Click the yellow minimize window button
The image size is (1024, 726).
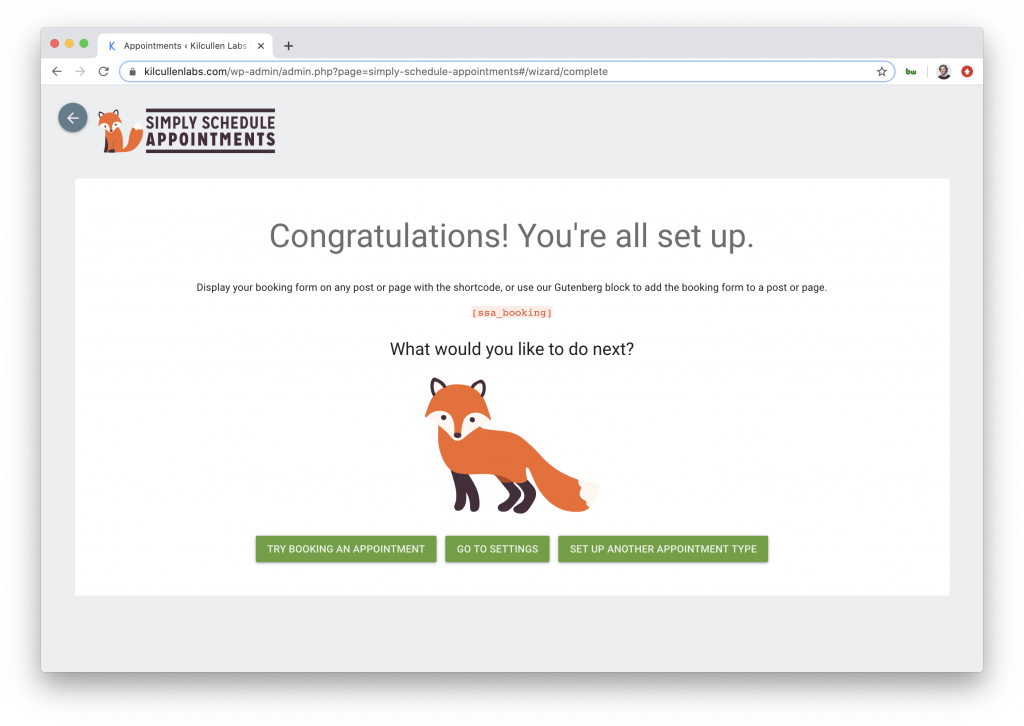tap(69, 44)
